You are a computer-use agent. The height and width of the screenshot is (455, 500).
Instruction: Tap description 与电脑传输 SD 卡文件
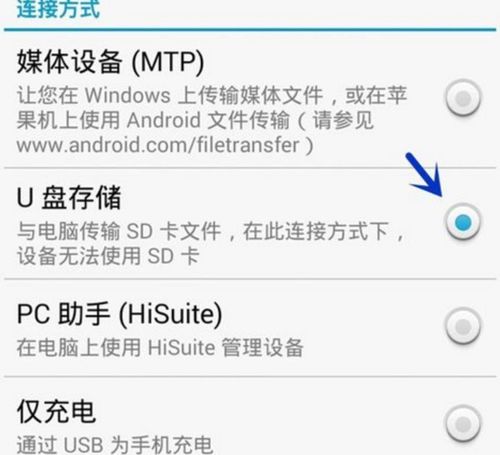[x=119, y=231]
